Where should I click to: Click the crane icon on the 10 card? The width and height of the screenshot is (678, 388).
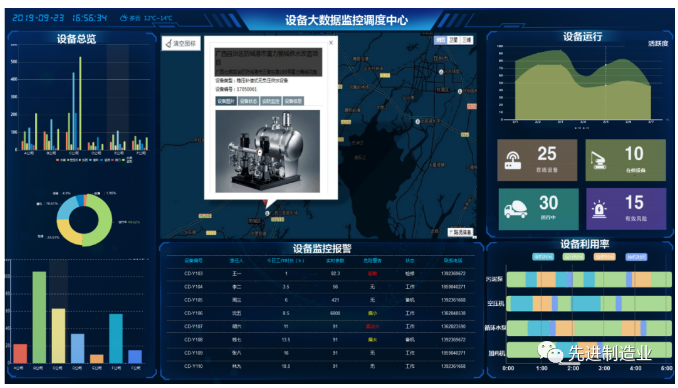pyautogui.click(x=598, y=160)
